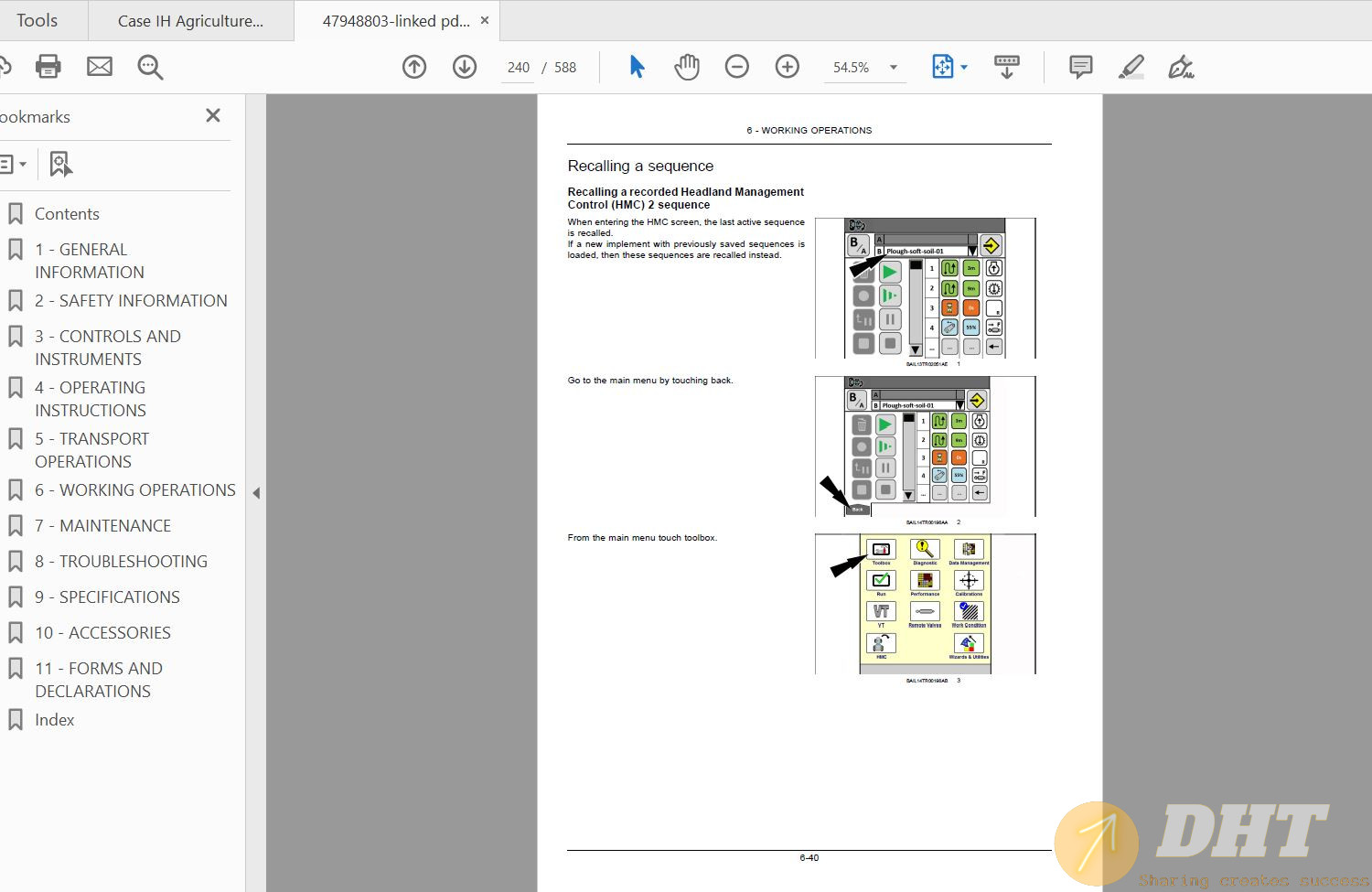The height and width of the screenshot is (892, 1372).
Task: Open bookmarks options menu dropdown
Action: click(13, 165)
